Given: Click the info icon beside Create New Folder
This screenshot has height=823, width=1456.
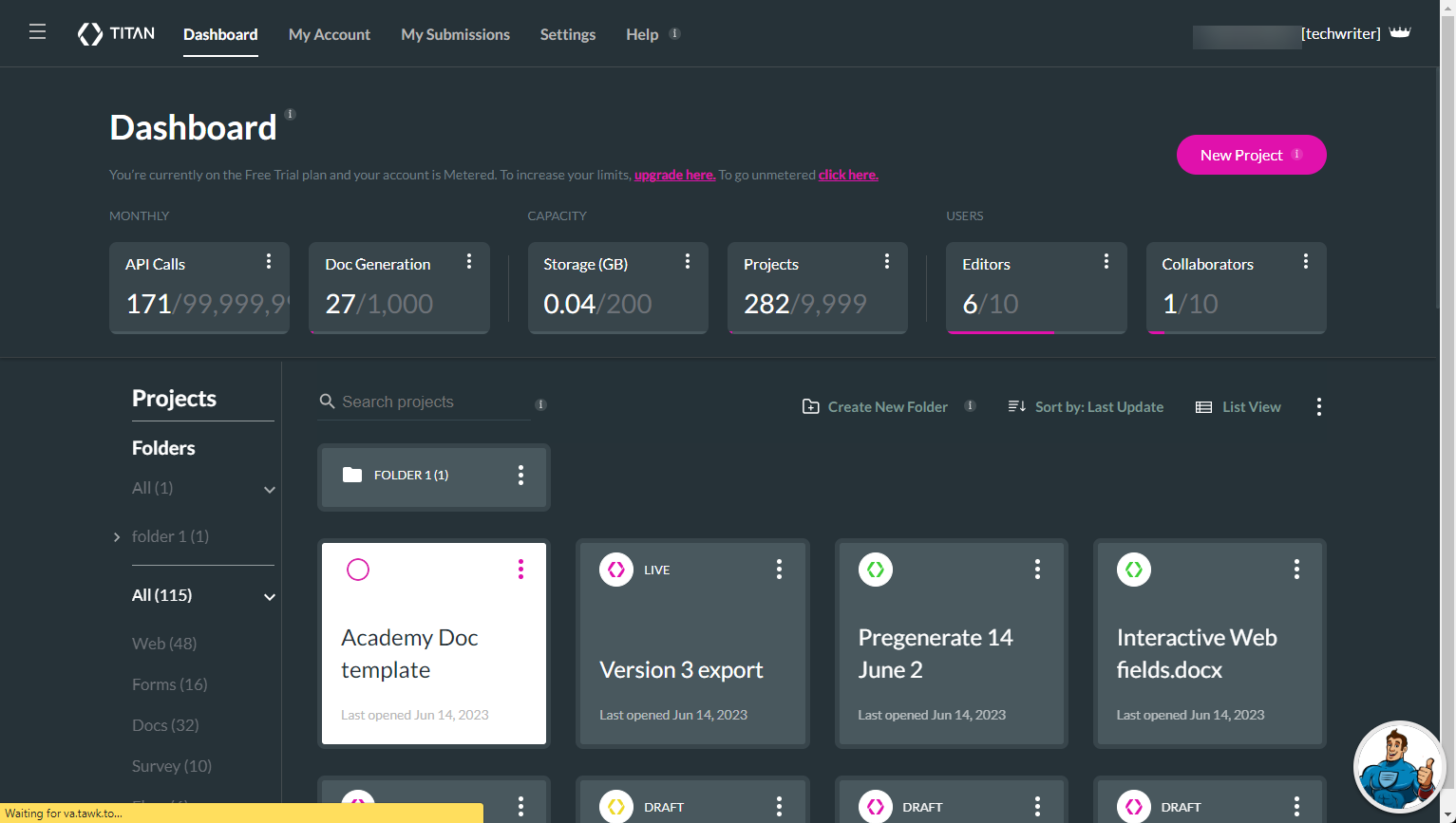Looking at the screenshot, I should pos(970,405).
